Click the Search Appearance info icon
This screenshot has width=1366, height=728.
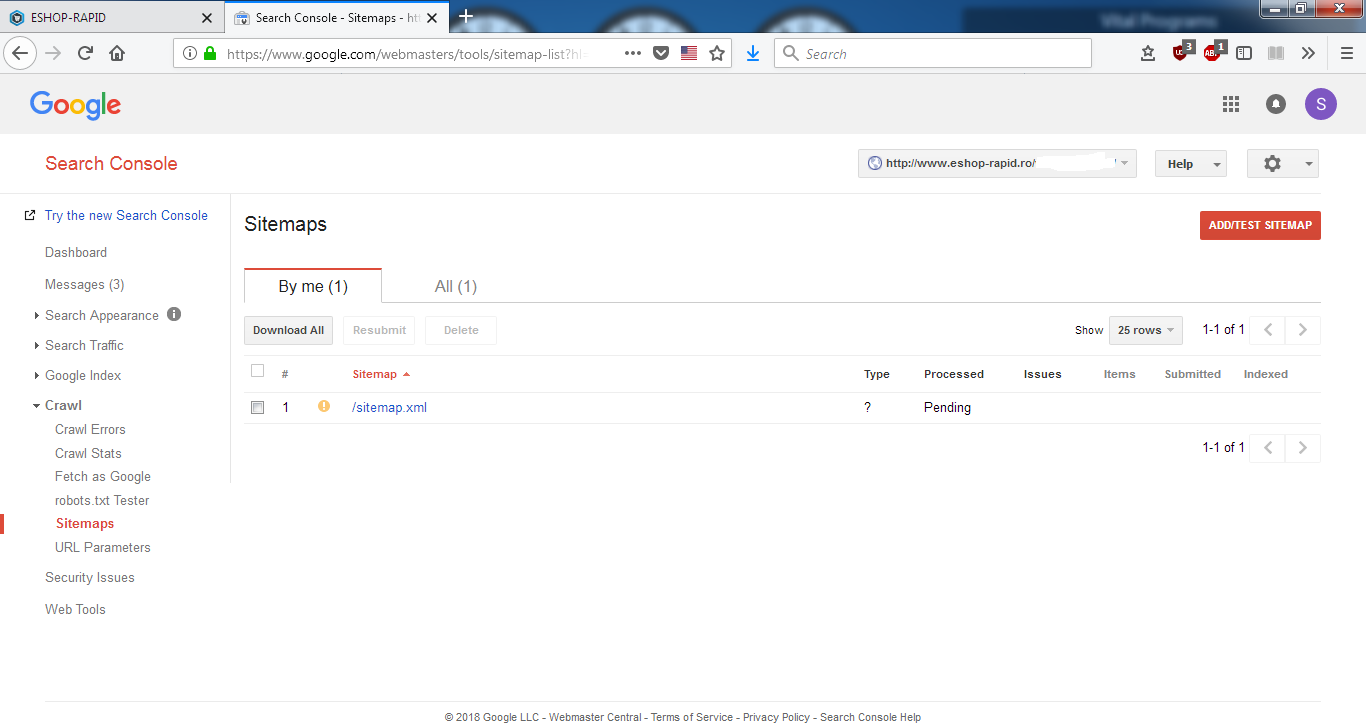click(x=174, y=314)
